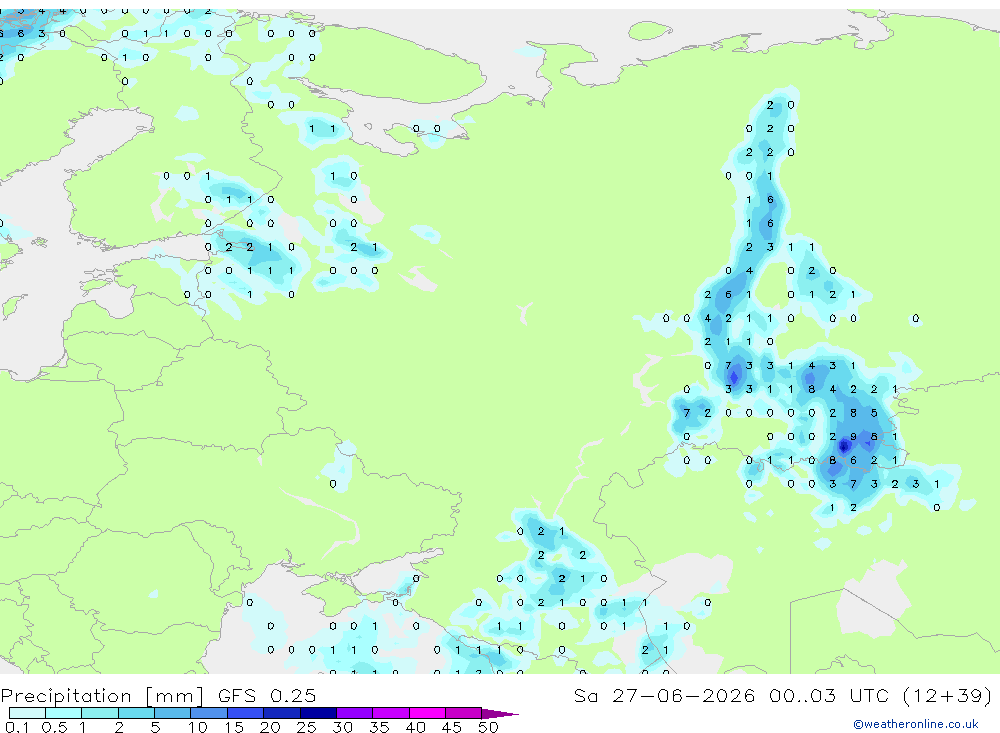
Task: Click the 40–45 mm magenta legend swatch
Action: coord(427,713)
